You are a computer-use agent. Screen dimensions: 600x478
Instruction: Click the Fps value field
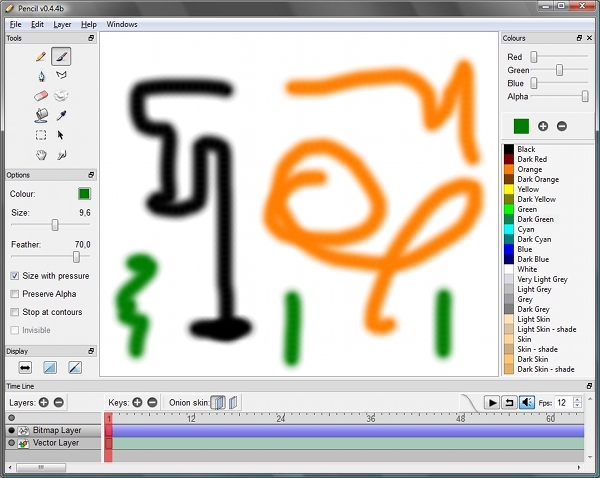coord(564,403)
